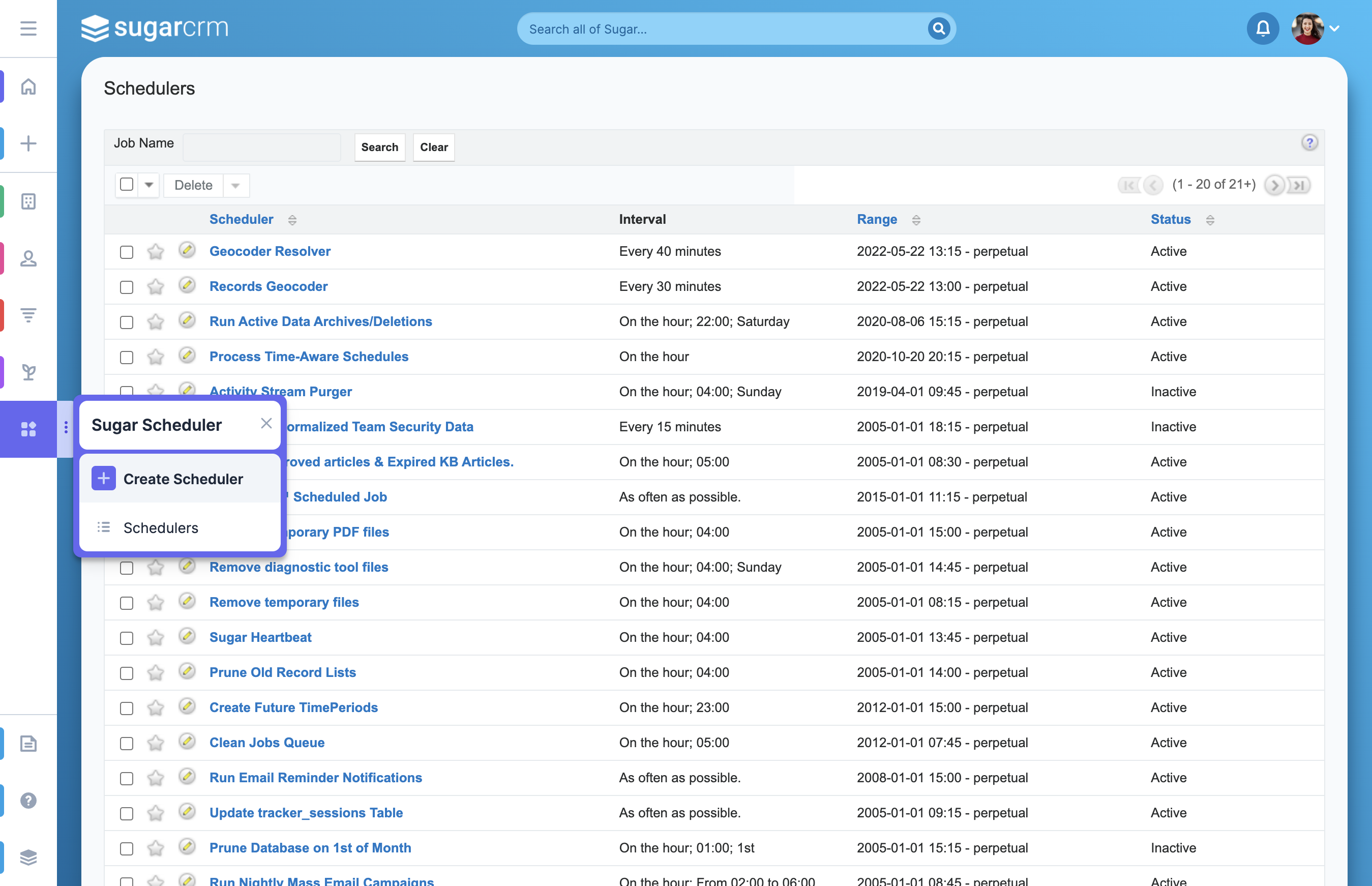1372x886 pixels.
Task: Click the Search button
Action: click(x=380, y=147)
